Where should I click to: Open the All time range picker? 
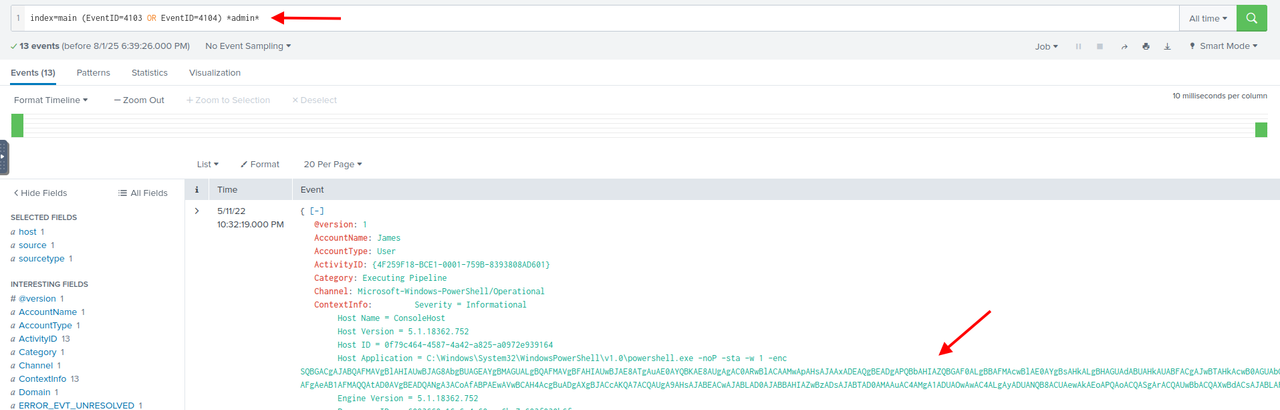(x=1207, y=18)
